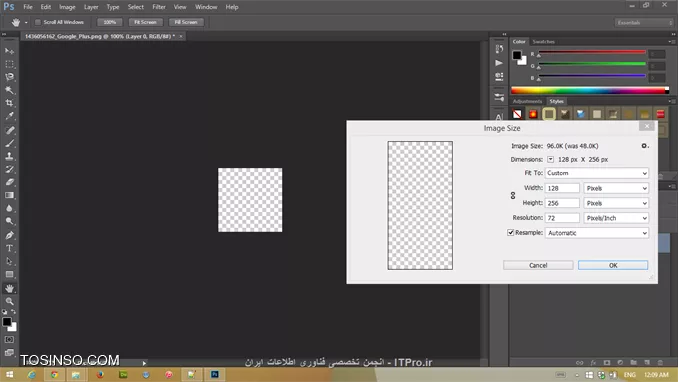Click Cancel in Image Size dialog

point(538,265)
